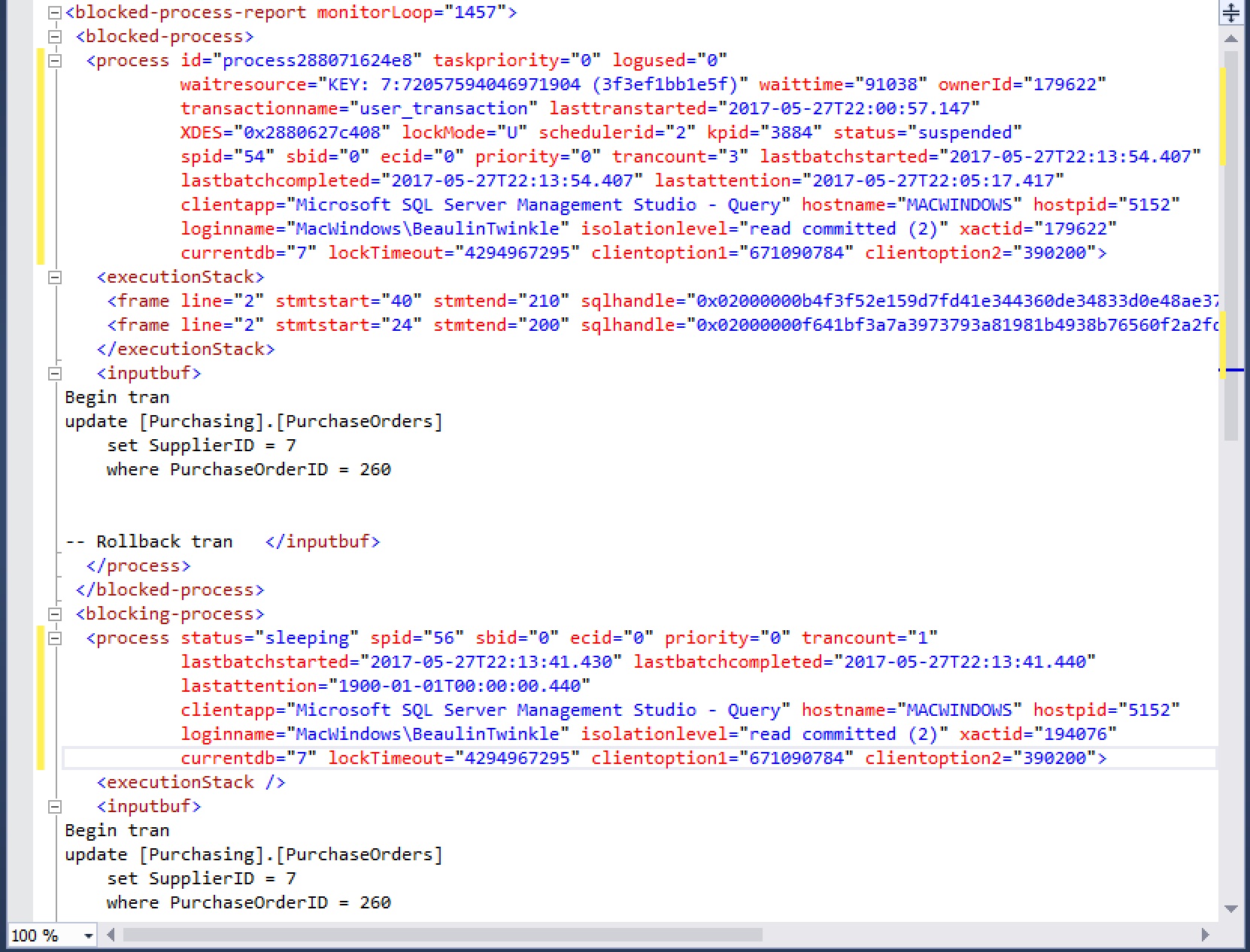Collapse the process288071624e8 process node
Image resolution: width=1250 pixels, height=952 pixels.
[x=54, y=61]
